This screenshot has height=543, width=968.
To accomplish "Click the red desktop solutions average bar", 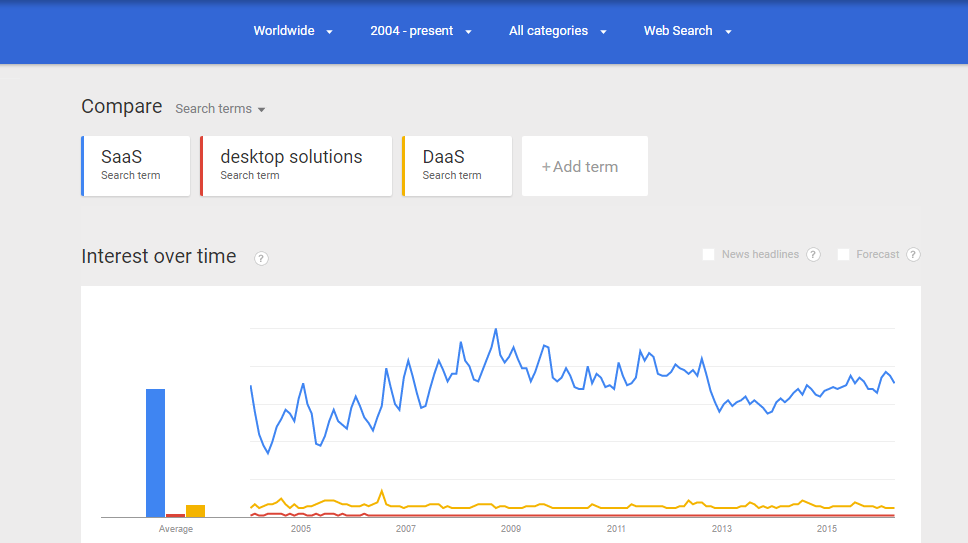I will 175,515.
